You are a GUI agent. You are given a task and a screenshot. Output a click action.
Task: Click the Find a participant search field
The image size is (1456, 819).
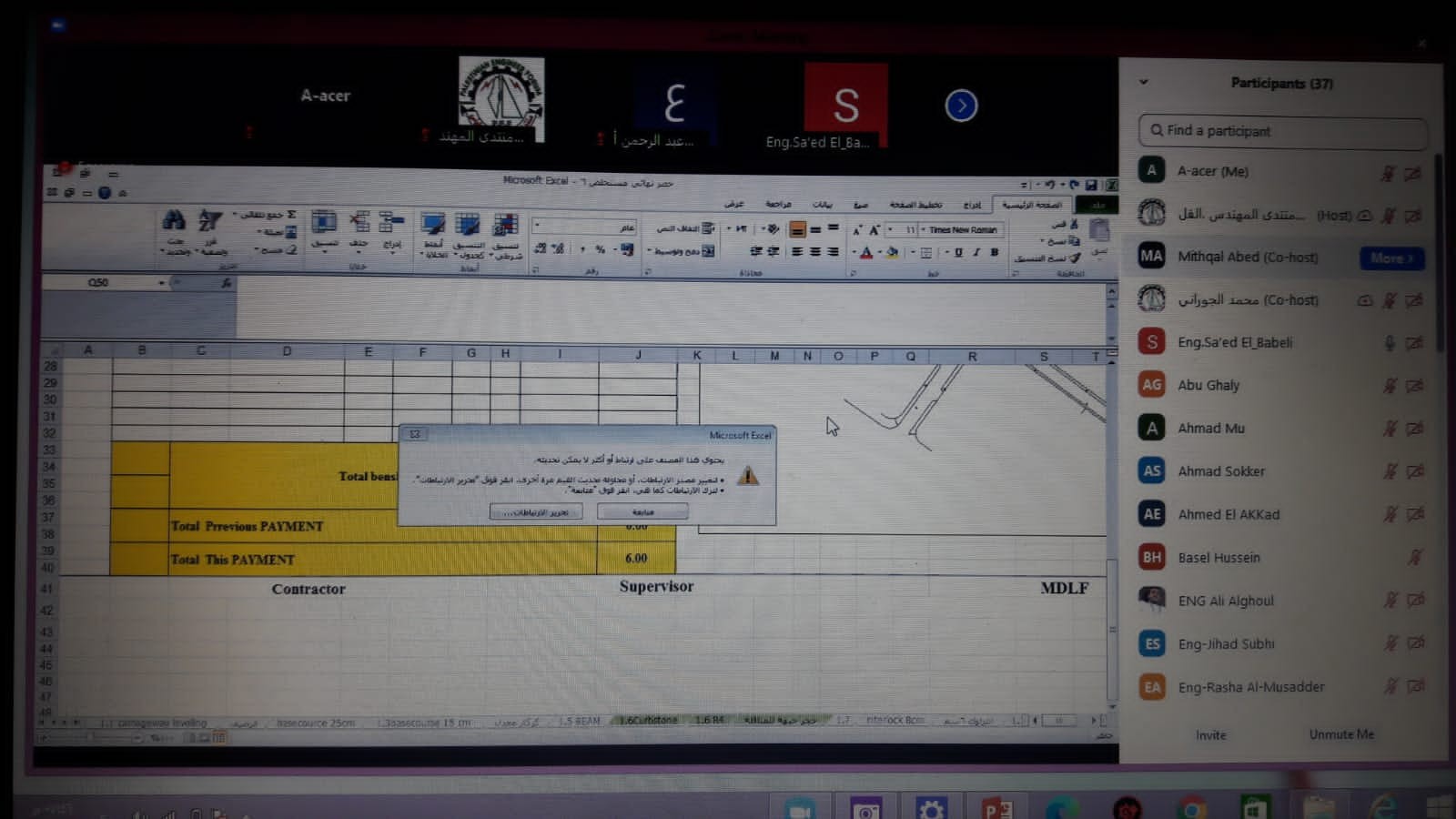1283,131
